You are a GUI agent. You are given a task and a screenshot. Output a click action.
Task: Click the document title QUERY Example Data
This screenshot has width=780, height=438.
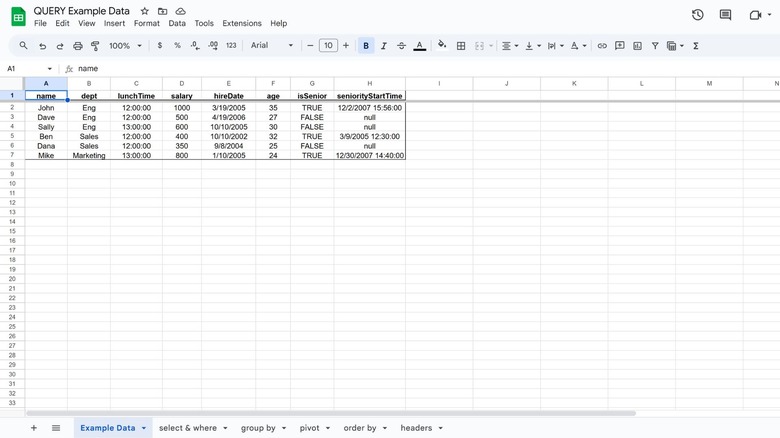tap(82, 11)
